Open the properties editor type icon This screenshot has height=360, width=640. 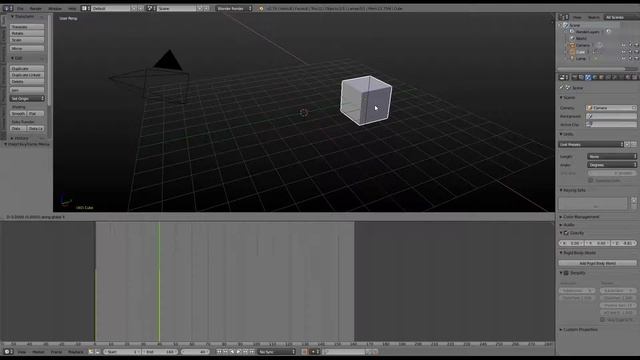pos(564,77)
